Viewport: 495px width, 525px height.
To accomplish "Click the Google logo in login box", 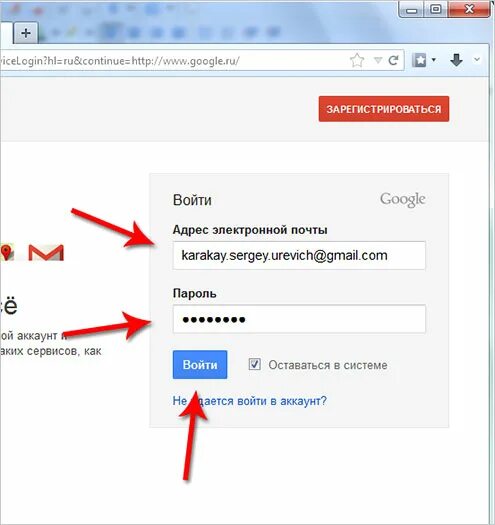I will tap(403, 200).
